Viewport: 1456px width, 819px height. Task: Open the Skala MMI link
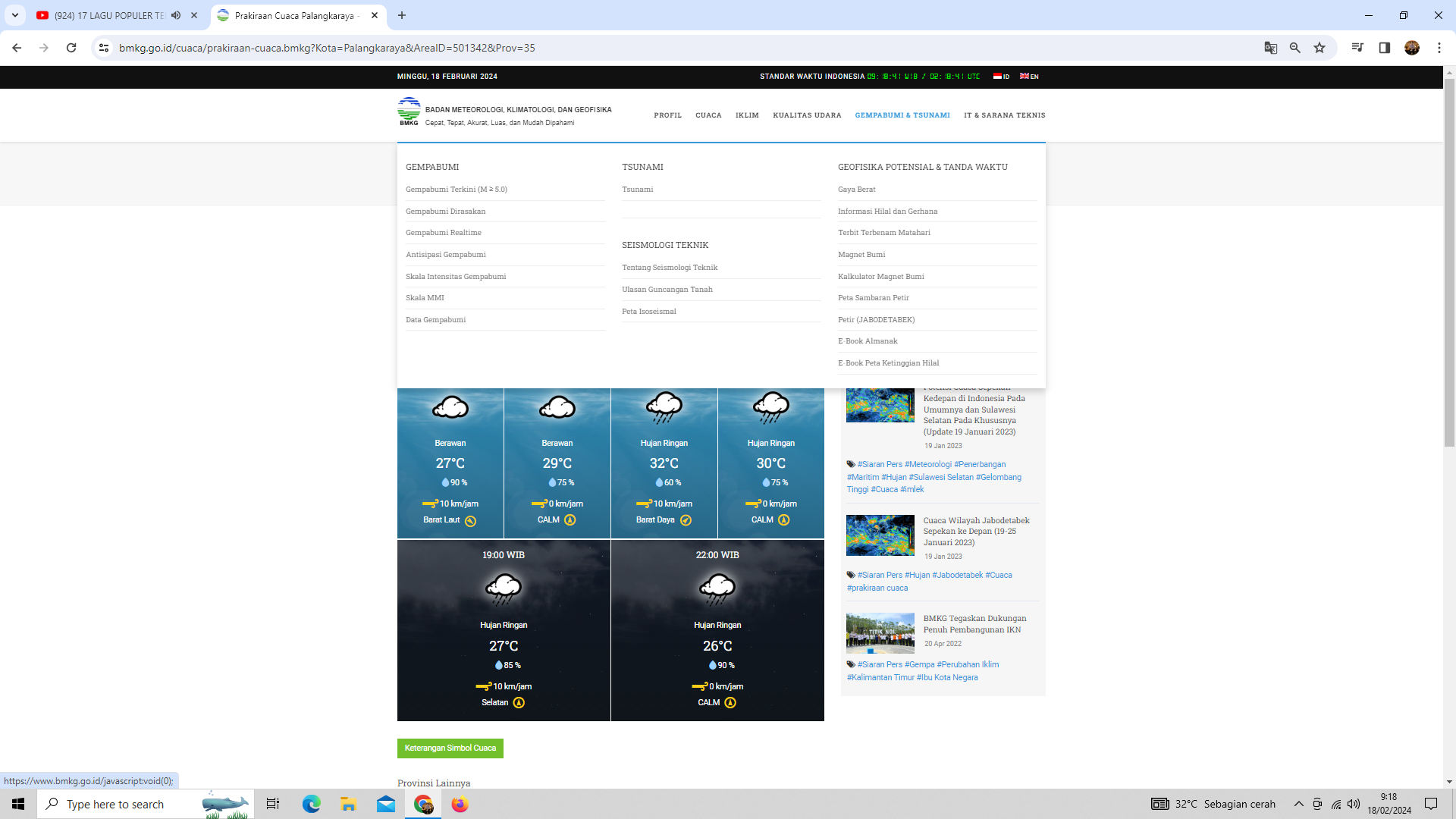pos(425,298)
